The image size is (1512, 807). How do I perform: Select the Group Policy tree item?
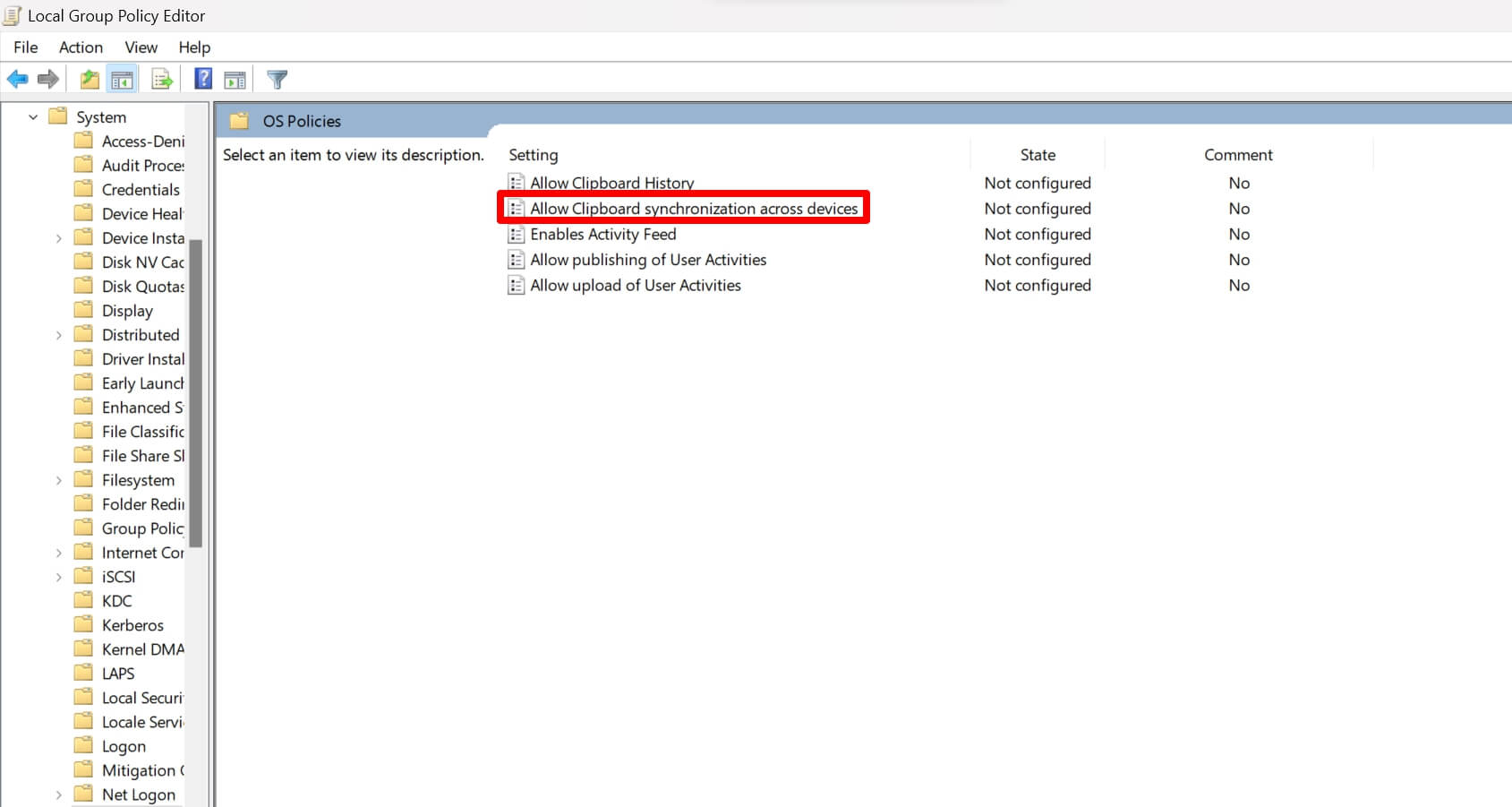coord(143,528)
